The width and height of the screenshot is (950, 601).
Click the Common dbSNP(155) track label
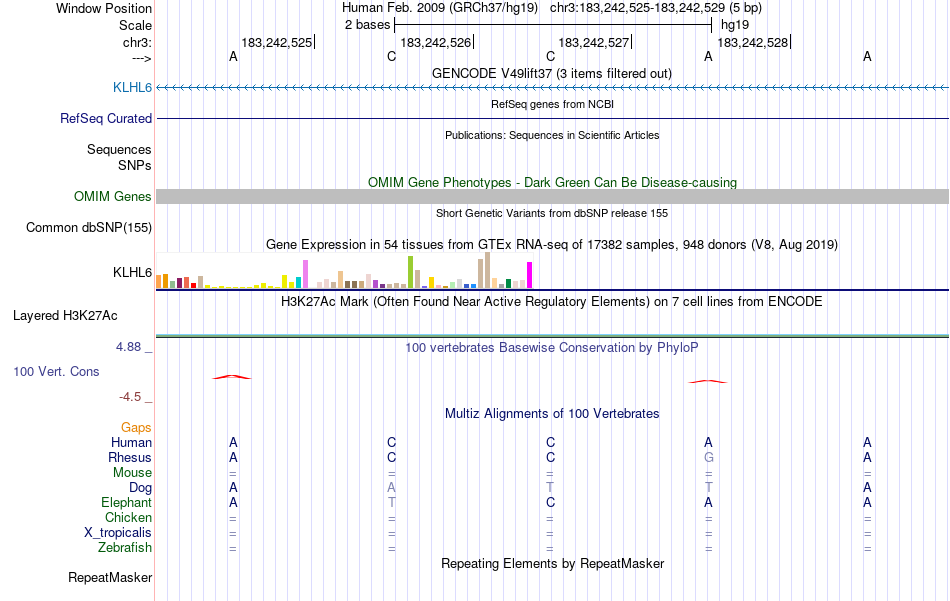pos(89,227)
